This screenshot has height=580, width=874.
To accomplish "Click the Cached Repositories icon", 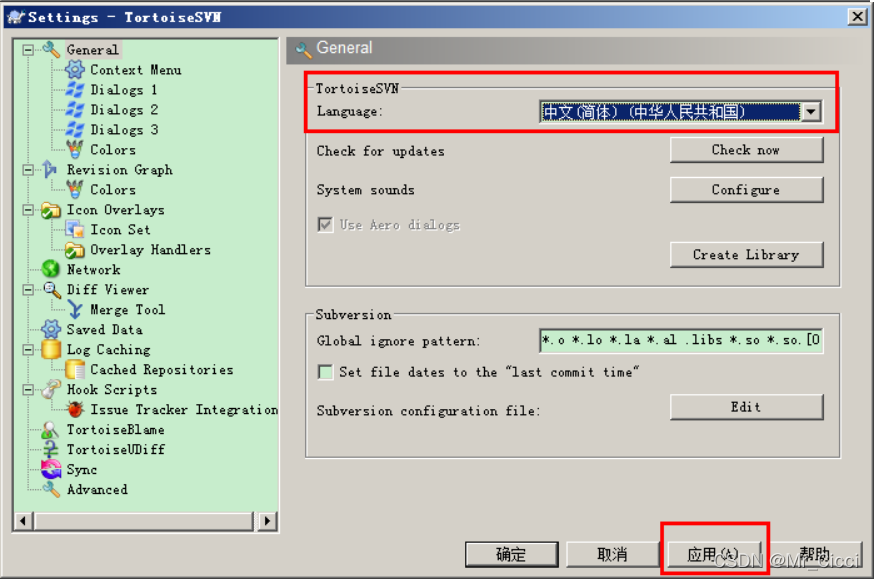I will [x=75, y=369].
